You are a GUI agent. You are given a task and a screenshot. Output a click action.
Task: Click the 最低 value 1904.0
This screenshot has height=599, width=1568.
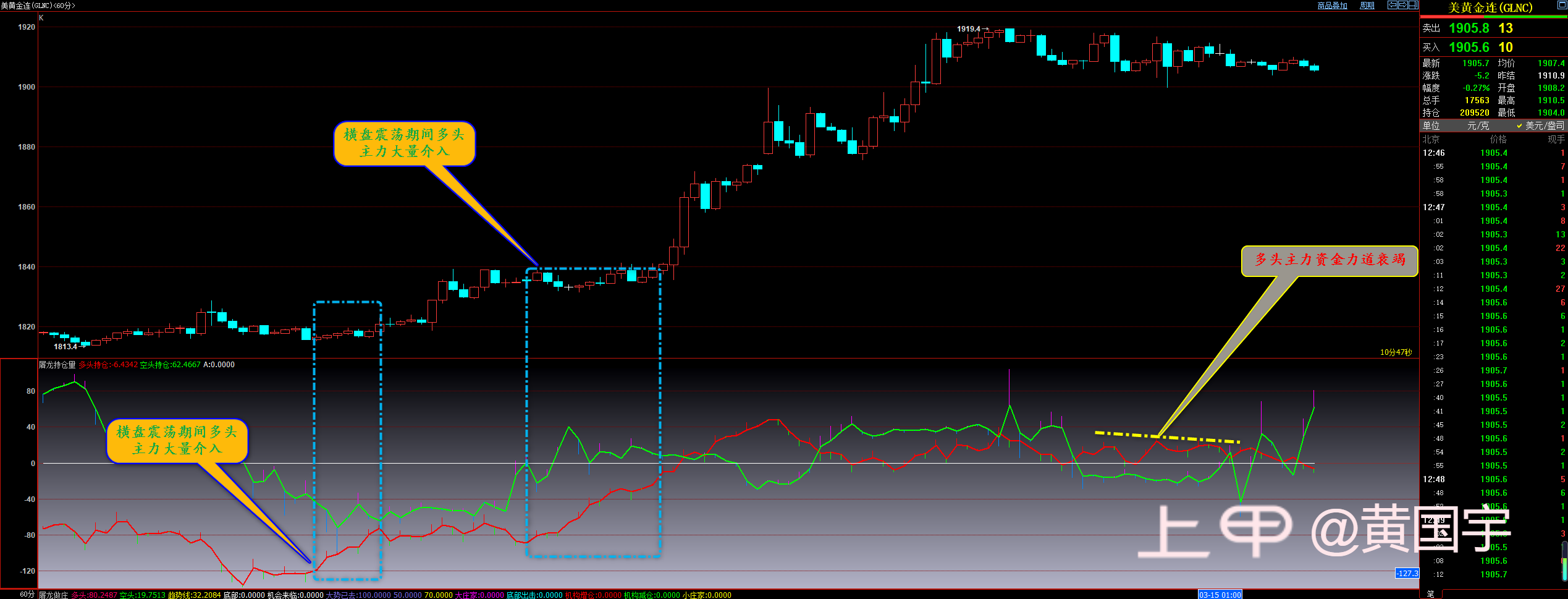1551,113
